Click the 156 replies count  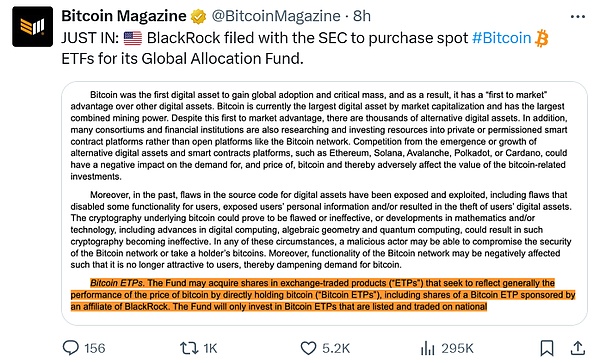[x=95, y=348]
